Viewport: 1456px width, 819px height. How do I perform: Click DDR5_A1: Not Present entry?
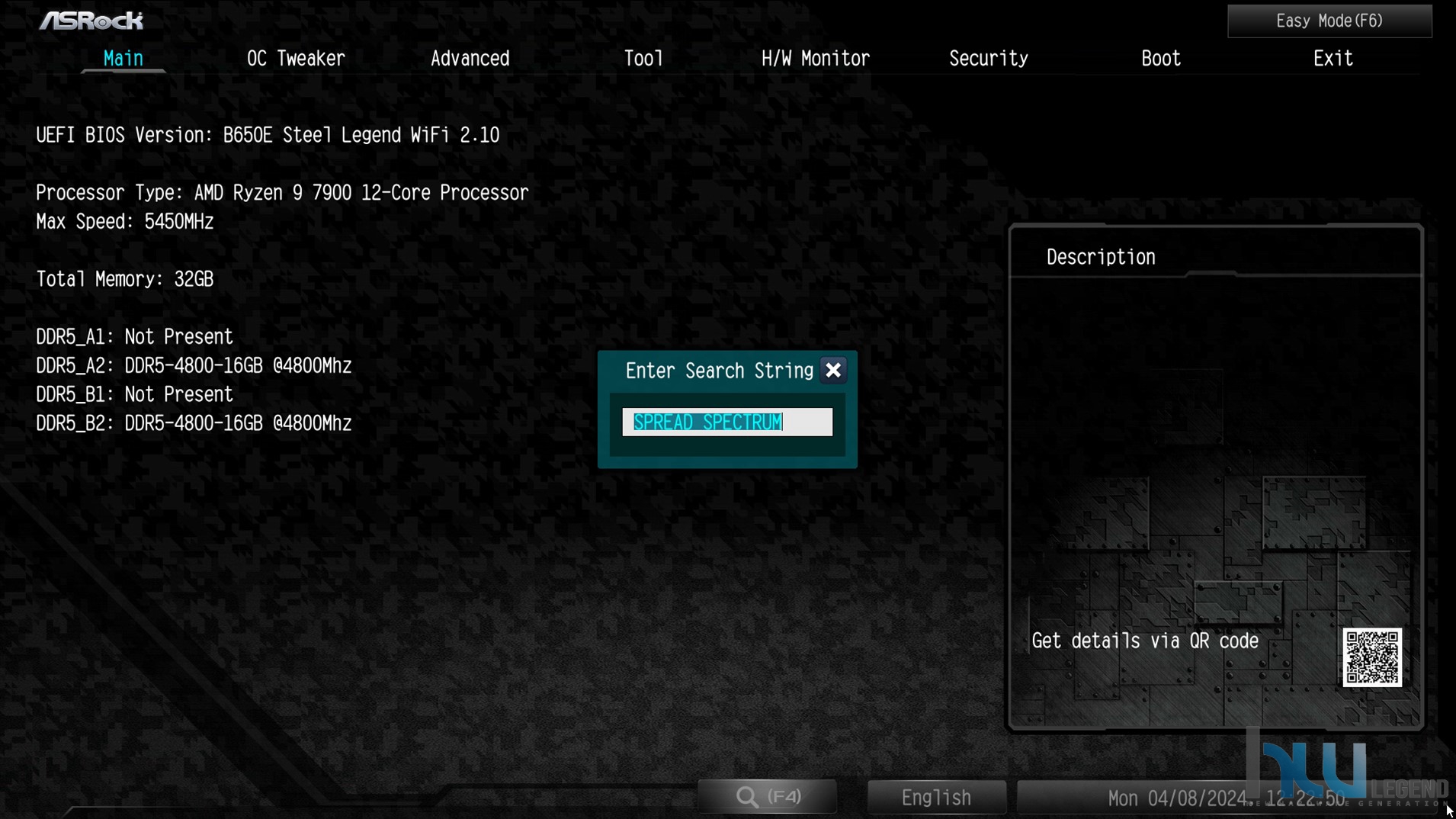coord(134,337)
